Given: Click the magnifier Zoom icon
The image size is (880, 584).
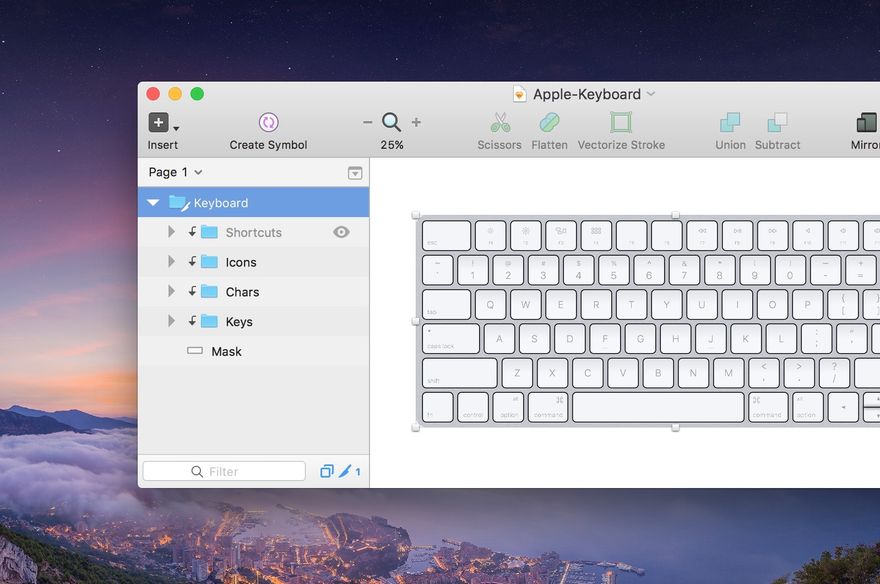Looking at the screenshot, I should (391, 122).
